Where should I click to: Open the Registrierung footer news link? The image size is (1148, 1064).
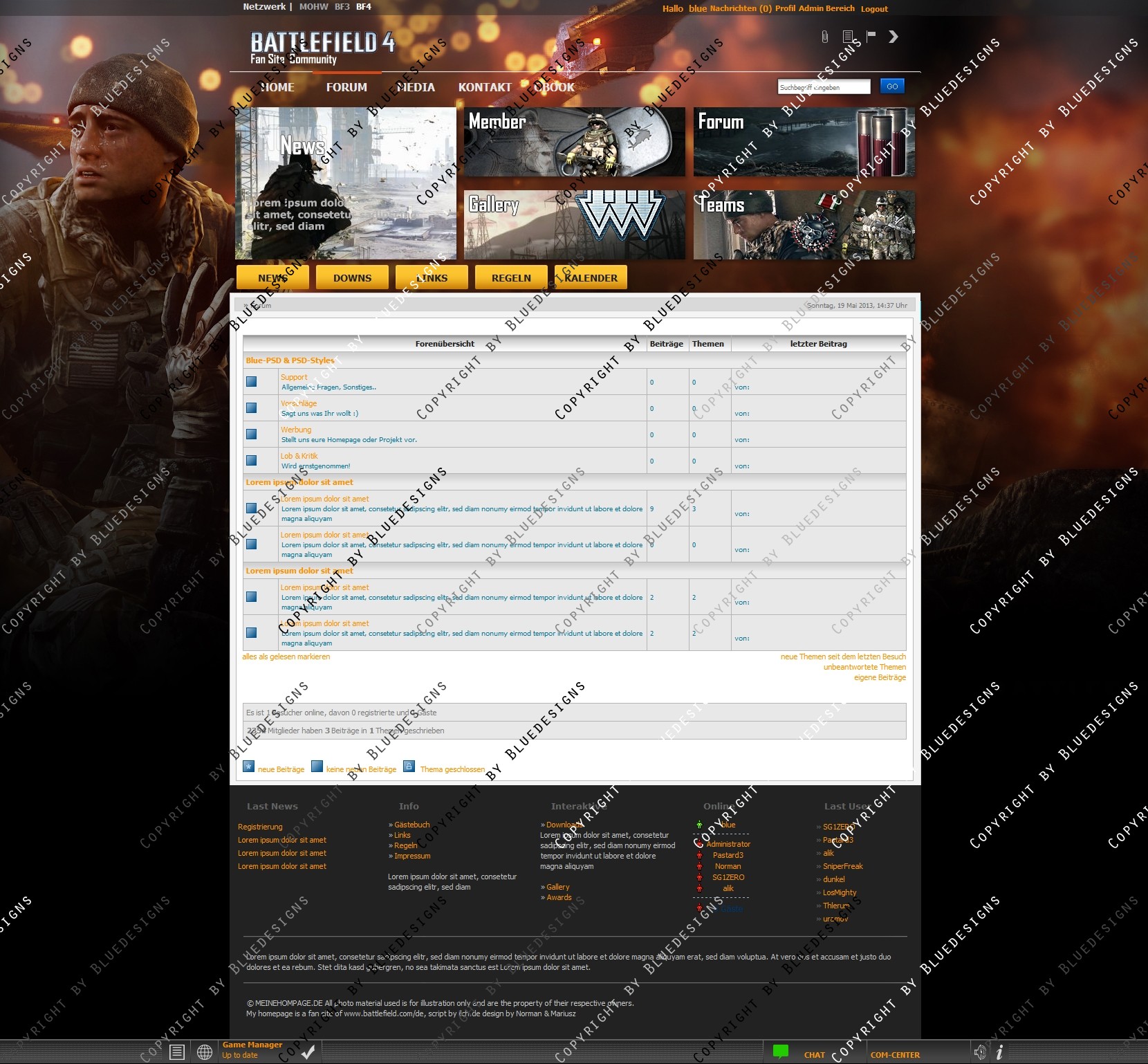[260, 827]
